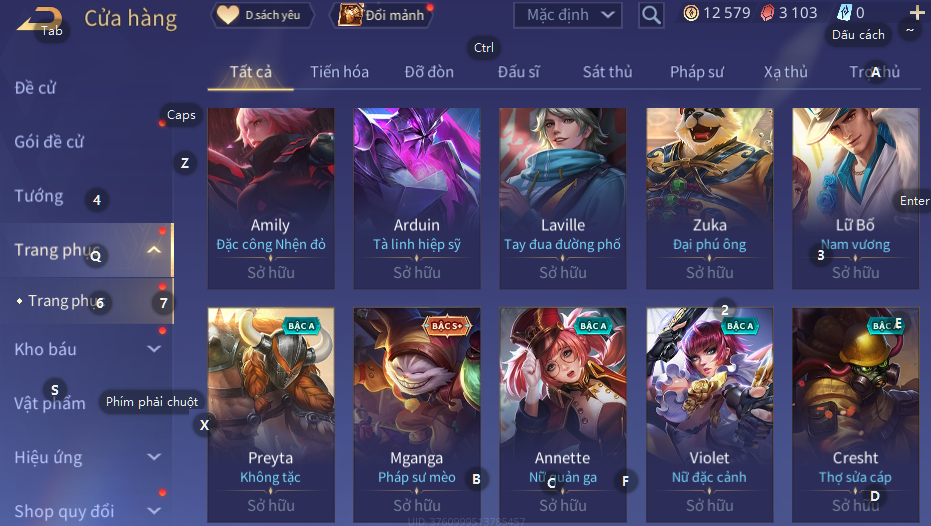Open the Đề cử sidebar category

pos(35,88)
